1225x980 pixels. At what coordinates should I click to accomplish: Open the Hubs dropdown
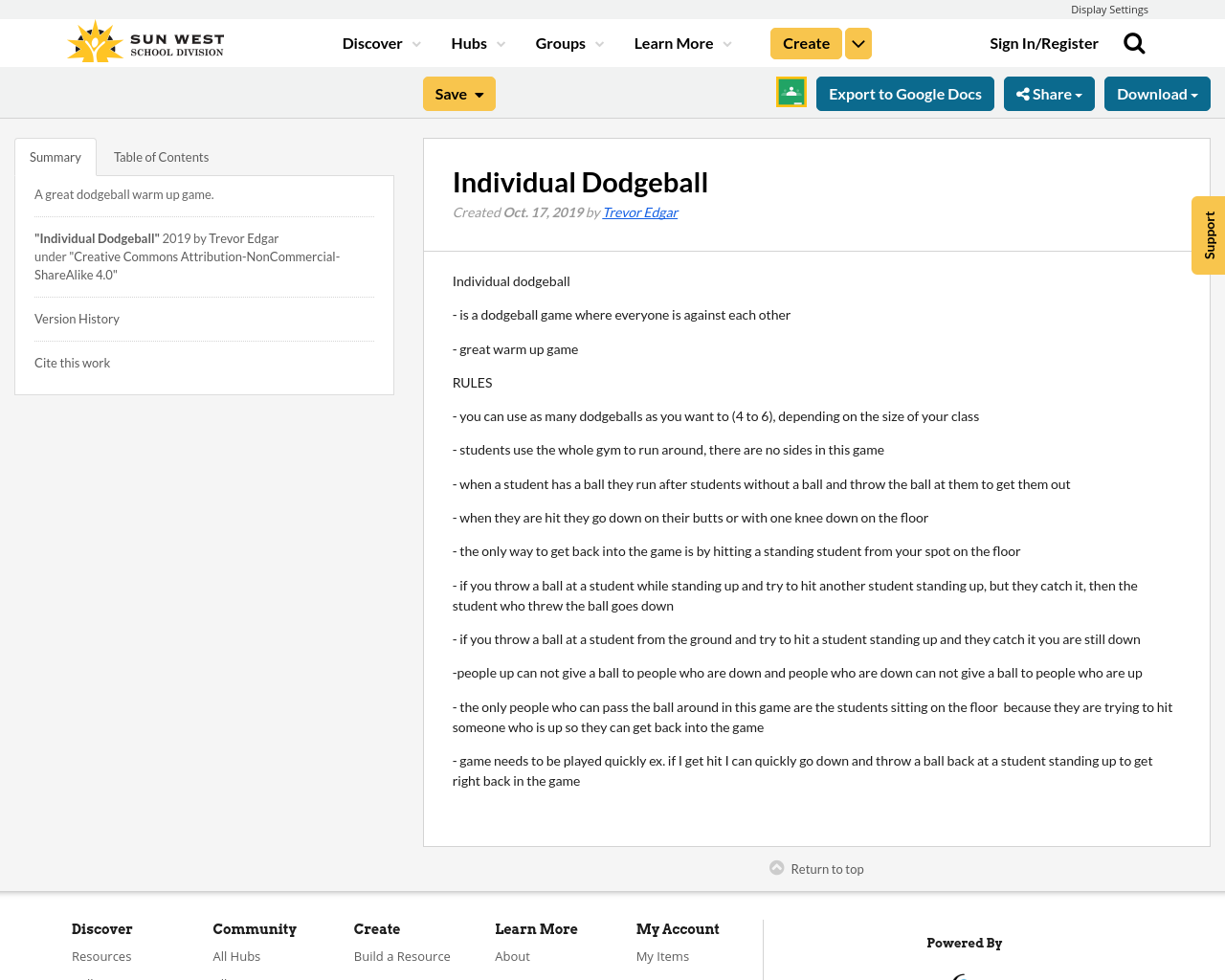pos(478,42)
